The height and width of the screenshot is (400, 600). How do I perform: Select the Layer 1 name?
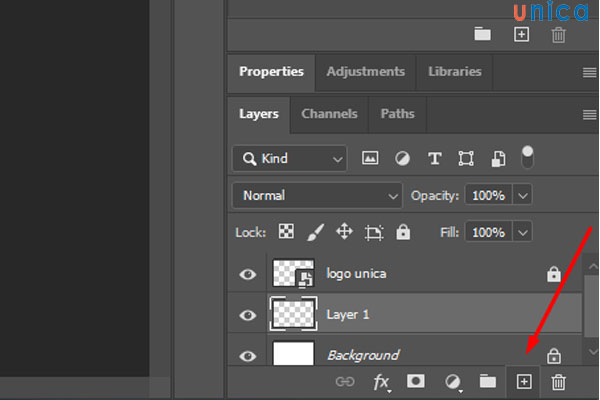pos(347,315)
